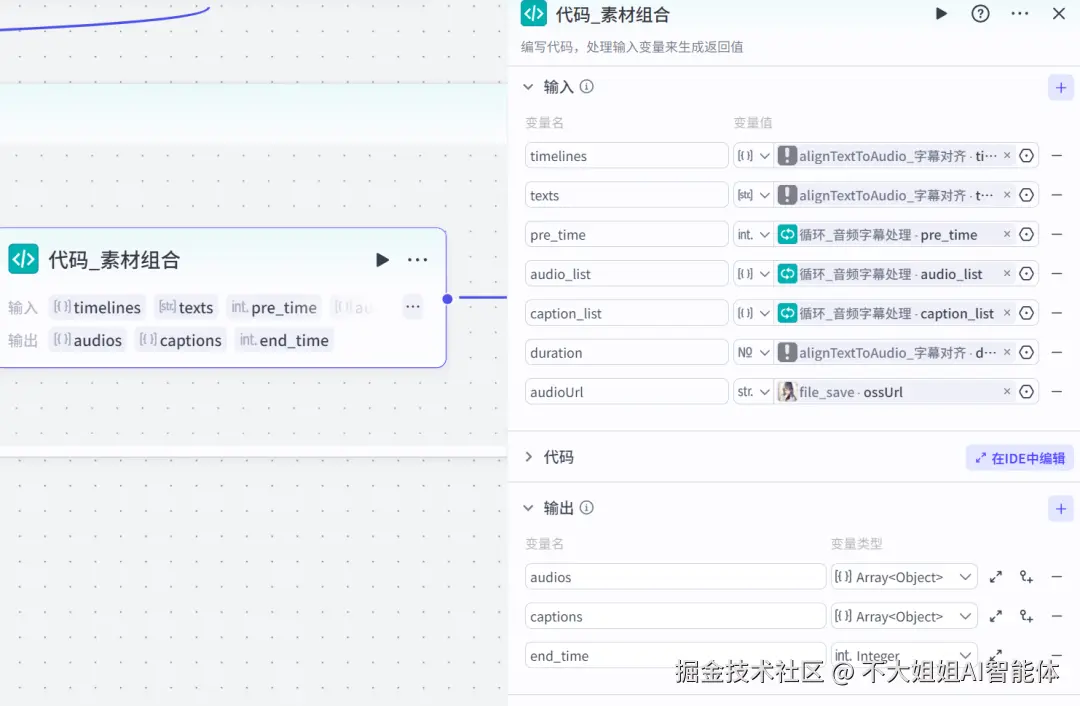Click the play icon on the canvas node
This screenshot has height=706, width=1080.
point(382,259)
